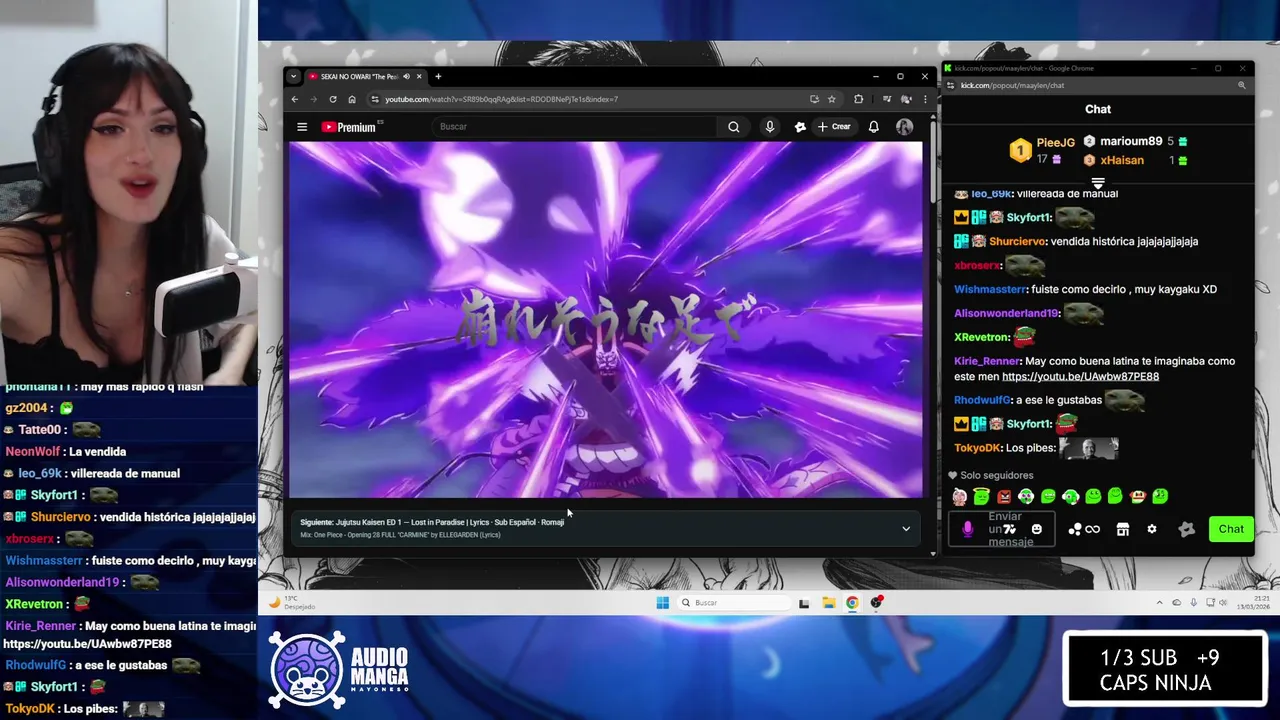Screen dimensions: 1280x720
Task: Open YouTube notifications bell
Action: pyautogui.click(x=873, y=127)
